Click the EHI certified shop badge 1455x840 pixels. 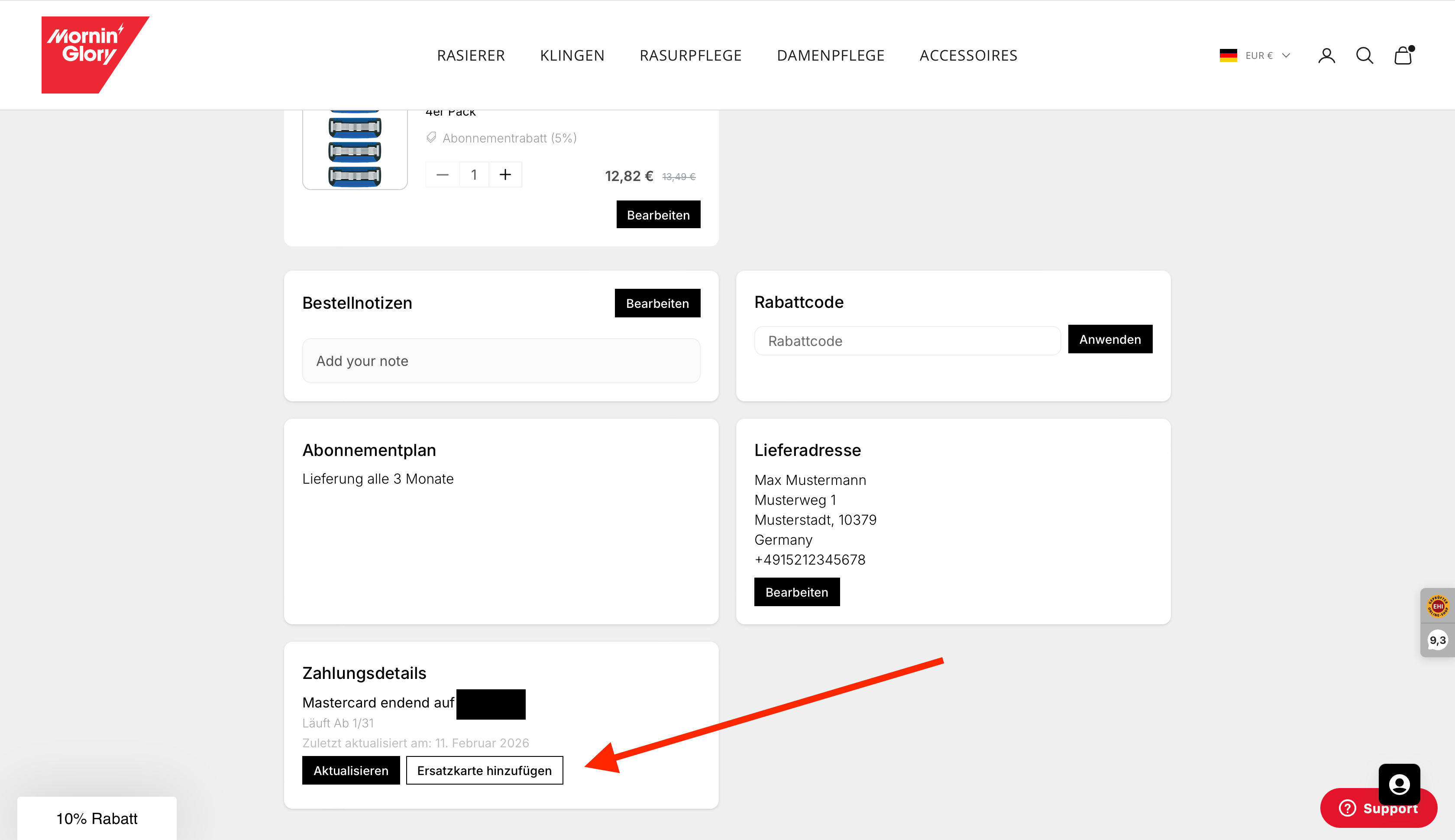point(1438,606)
